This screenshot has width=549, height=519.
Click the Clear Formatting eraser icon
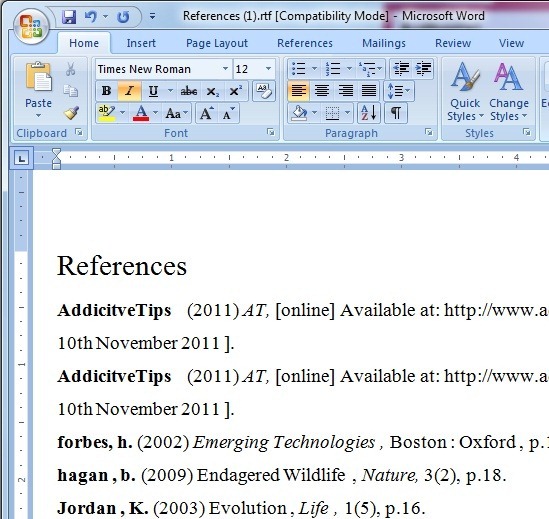coord(264,91)
